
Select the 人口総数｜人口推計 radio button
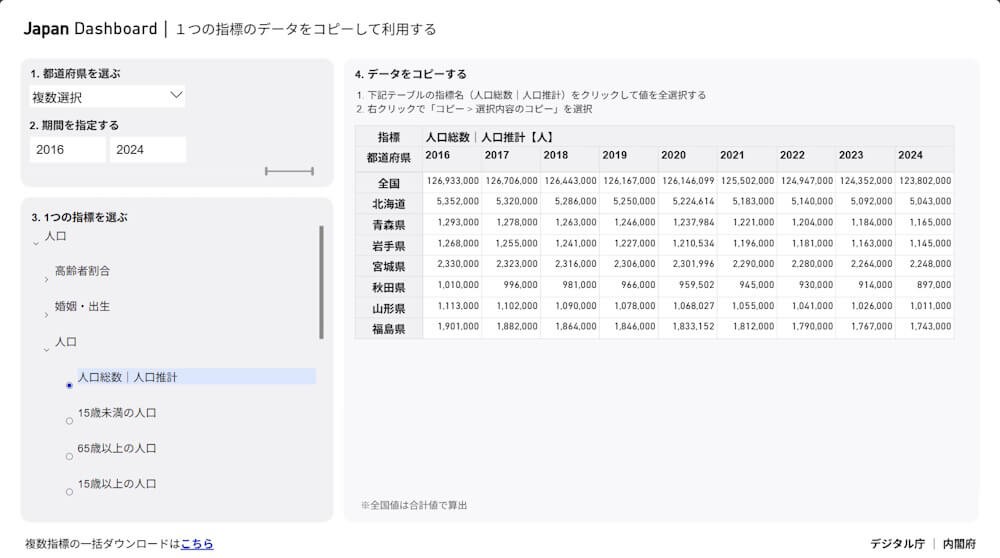tap(69, 385)
